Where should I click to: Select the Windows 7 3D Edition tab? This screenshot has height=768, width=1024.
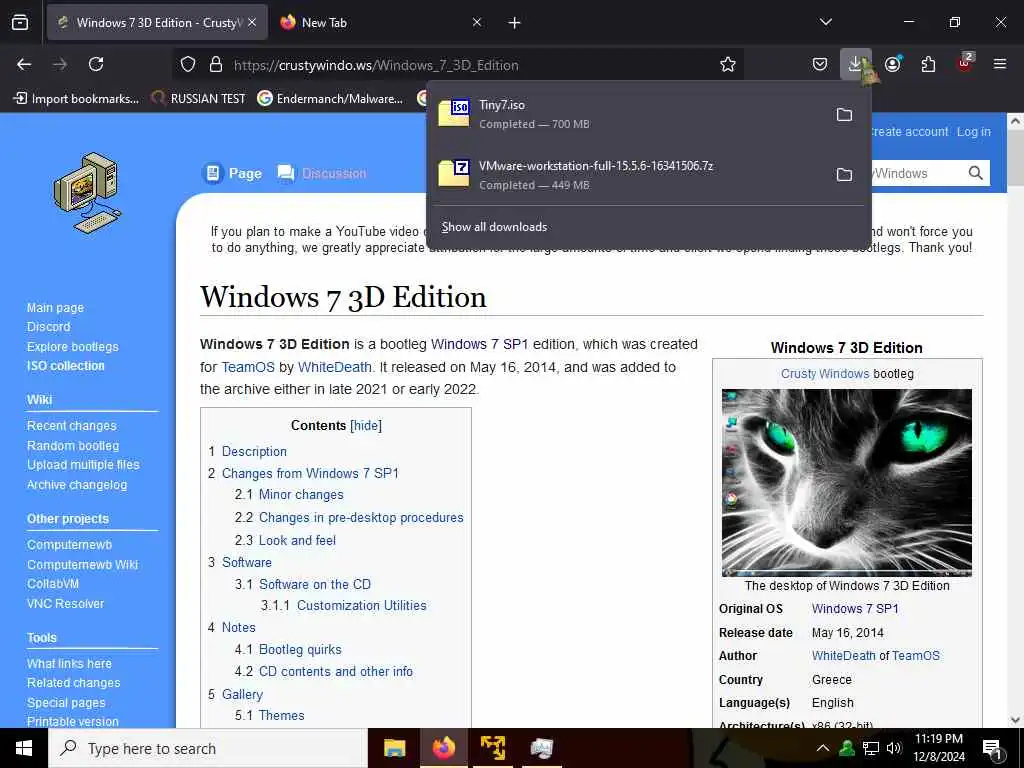pos(157,22)
